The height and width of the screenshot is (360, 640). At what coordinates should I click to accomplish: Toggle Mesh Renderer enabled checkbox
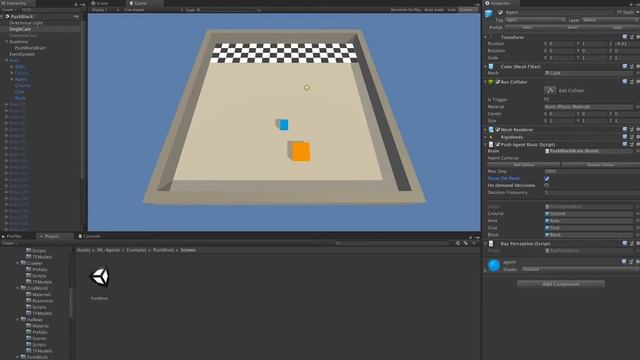point(498,130)
